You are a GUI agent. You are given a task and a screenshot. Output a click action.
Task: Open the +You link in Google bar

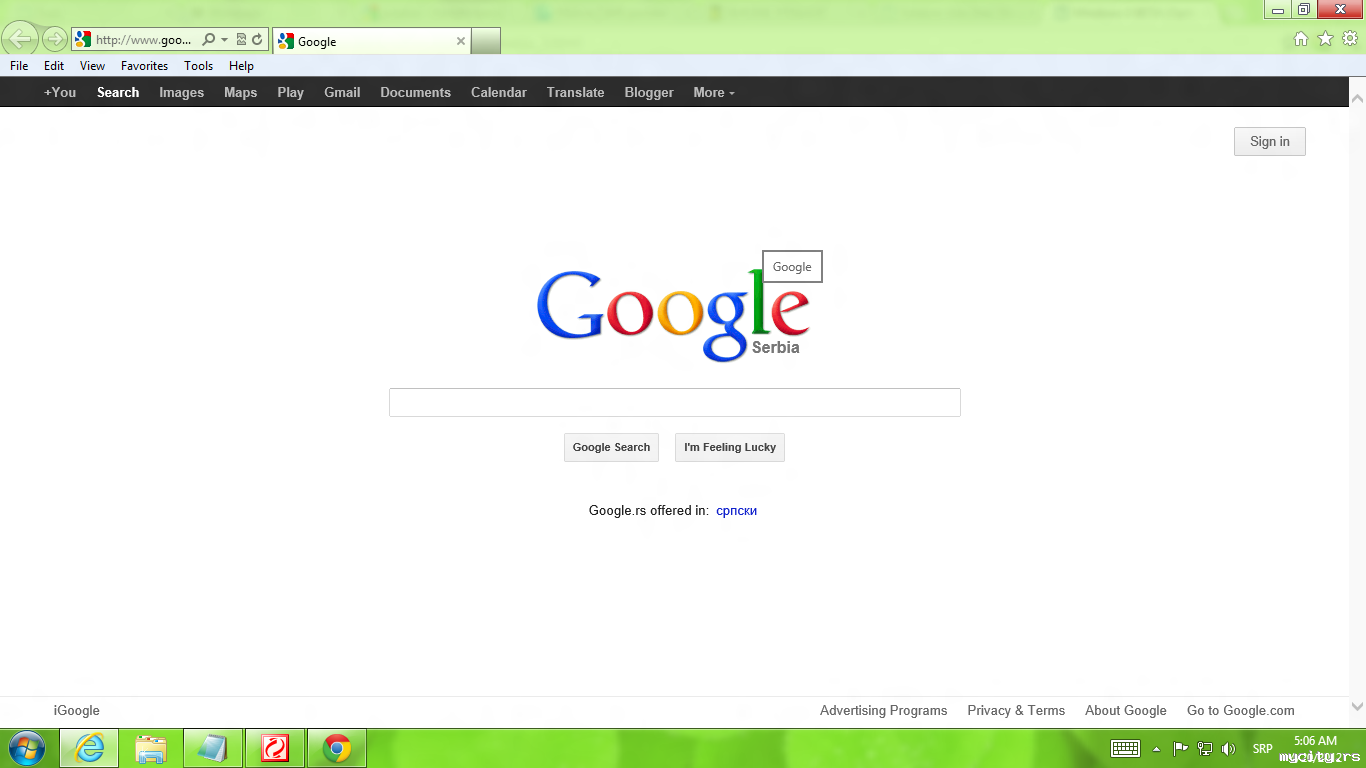[60, 92]
